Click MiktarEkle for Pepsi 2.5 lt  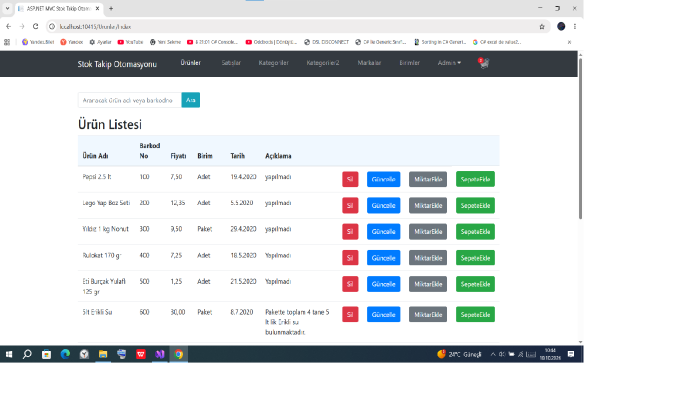click(428, 179)
